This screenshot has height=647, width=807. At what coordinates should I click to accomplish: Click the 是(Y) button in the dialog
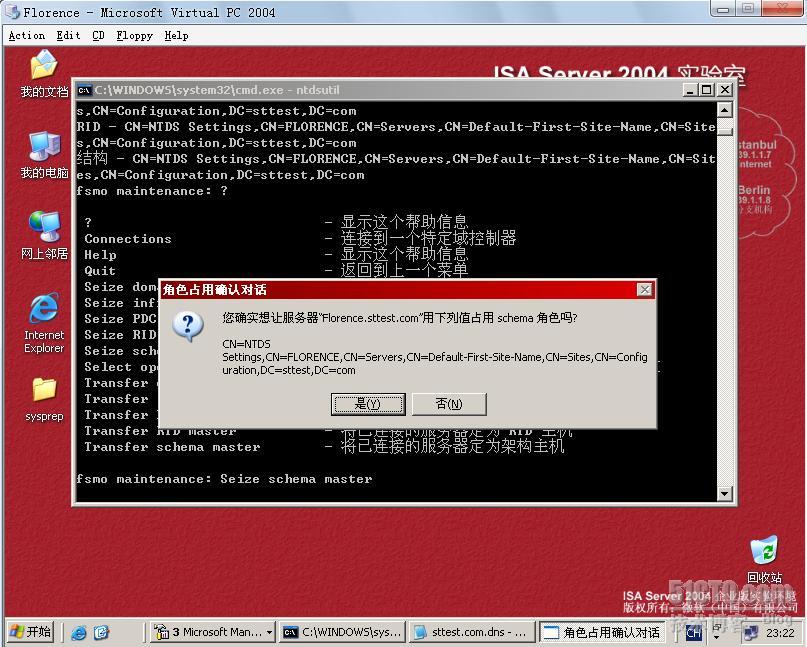pos(368,404)
